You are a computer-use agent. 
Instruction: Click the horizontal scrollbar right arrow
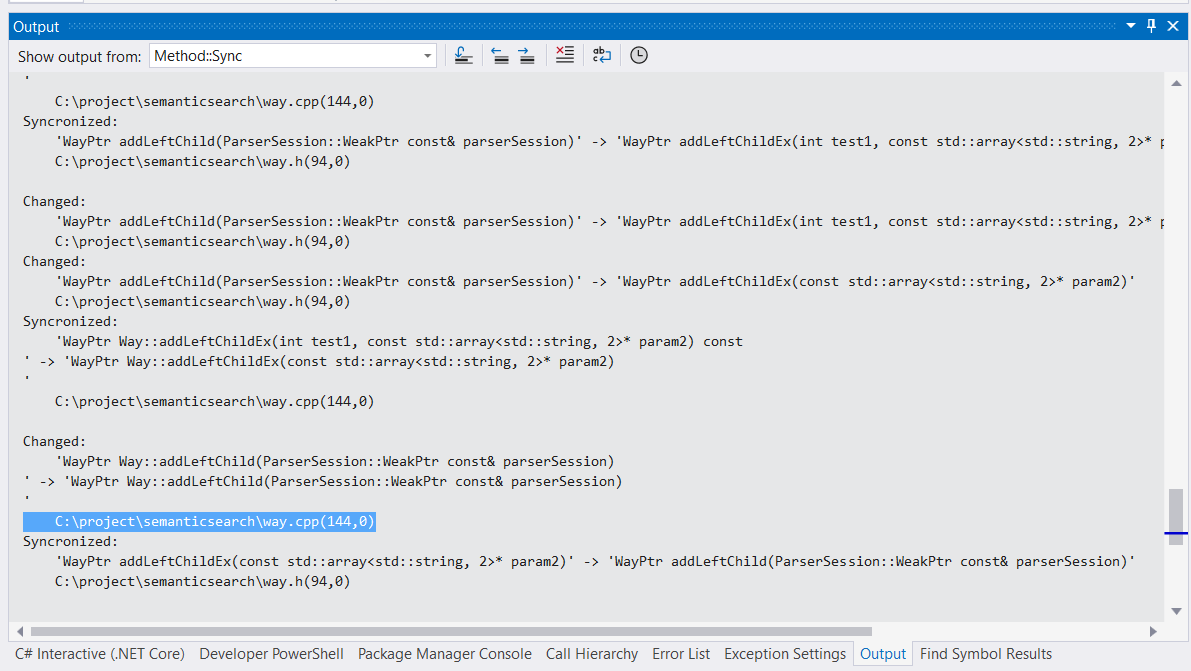pyautogui.click(x=1153, y=631)
